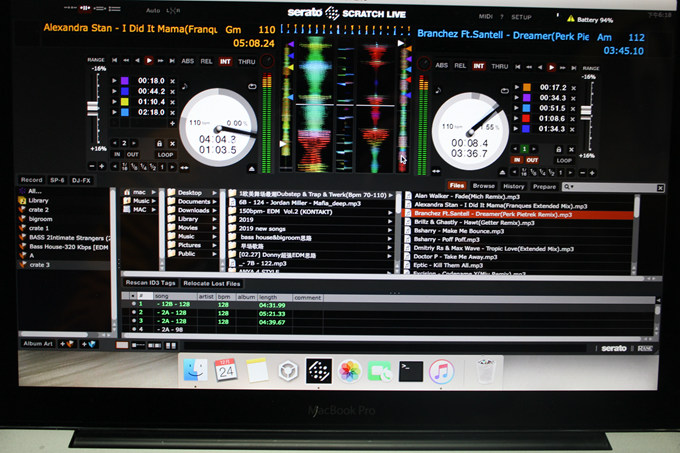
Task: Click the right deck repeat icon
Action: tap(504, 91)
